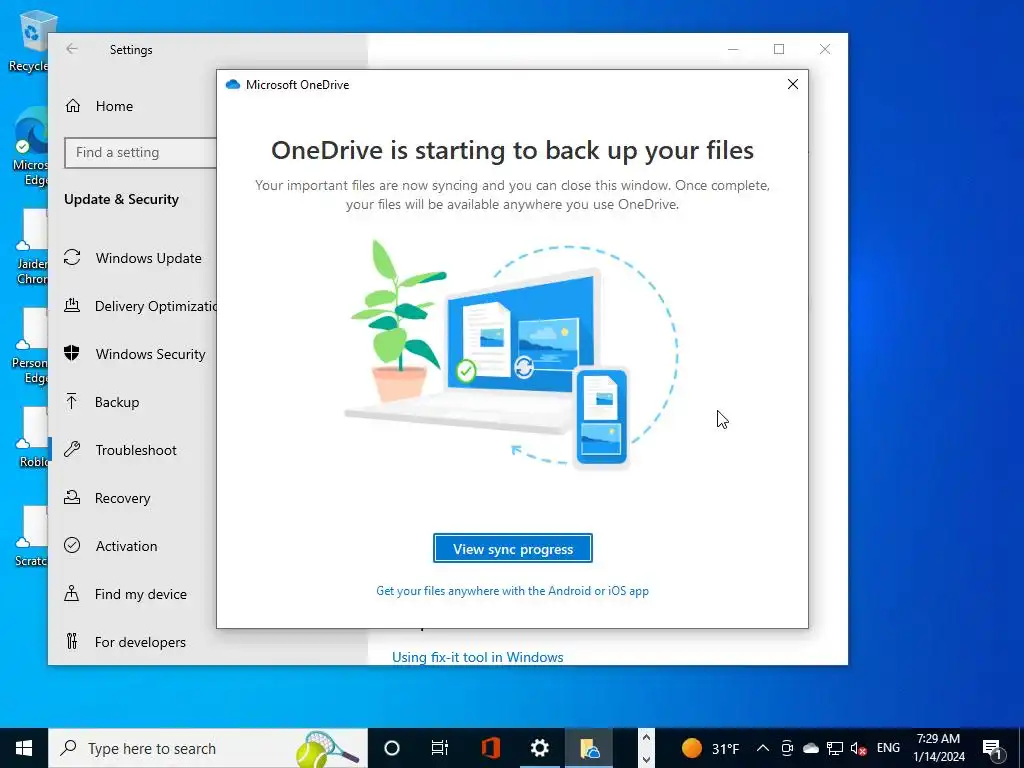Show hidden icons in system tray
Screen dimensions: 1024x768
pyautogui.click(x=762, y=748)
